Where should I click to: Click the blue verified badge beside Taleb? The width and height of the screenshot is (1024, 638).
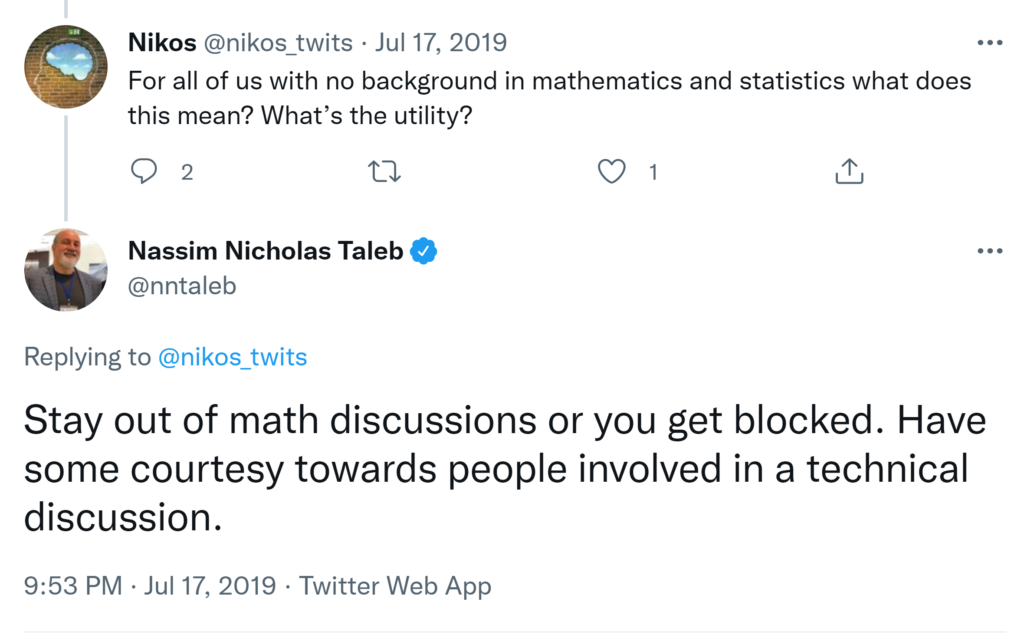(x=425, y=252)
